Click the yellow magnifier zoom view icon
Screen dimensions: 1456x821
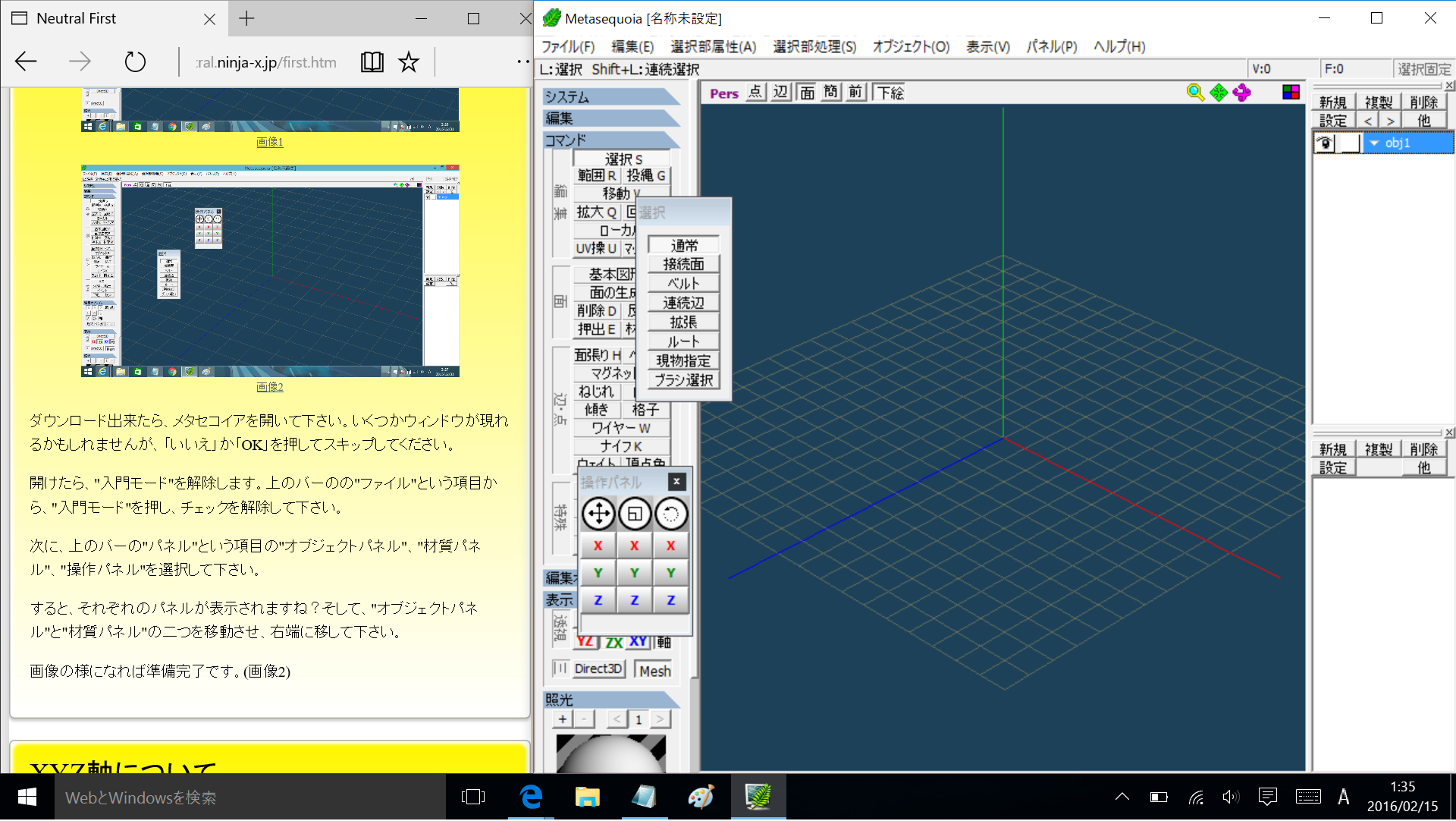coord(1195,93)
